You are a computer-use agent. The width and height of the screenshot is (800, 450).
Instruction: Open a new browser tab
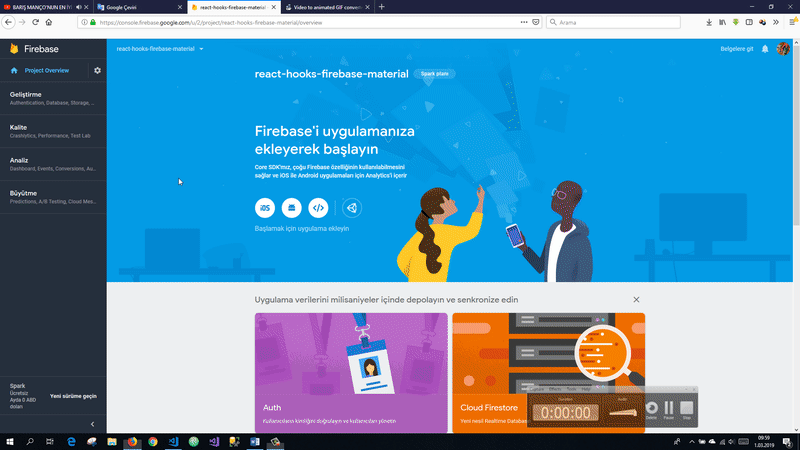(382, 7)
